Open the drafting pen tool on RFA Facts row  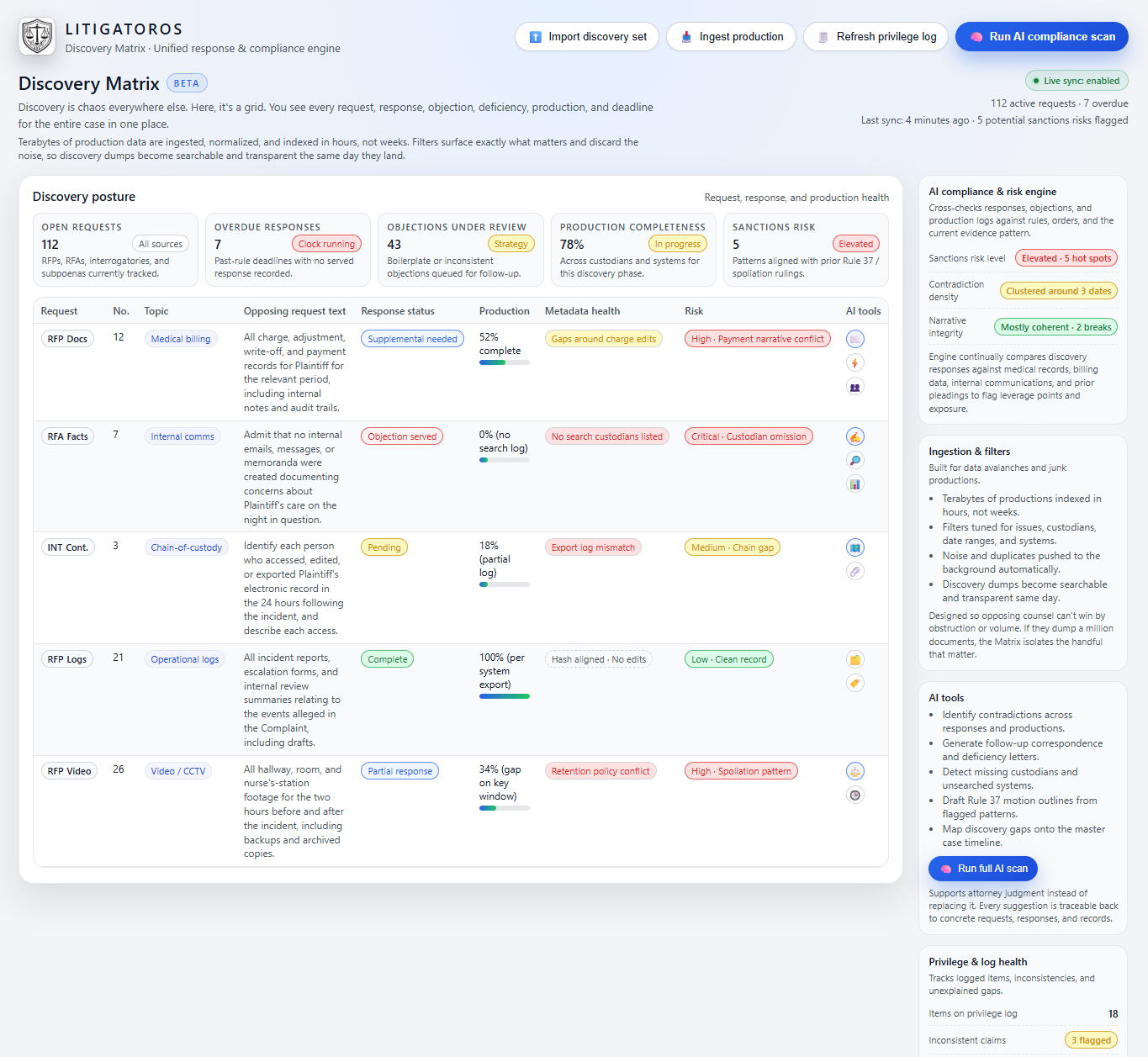pyautogui.click(x=854, y=436)
